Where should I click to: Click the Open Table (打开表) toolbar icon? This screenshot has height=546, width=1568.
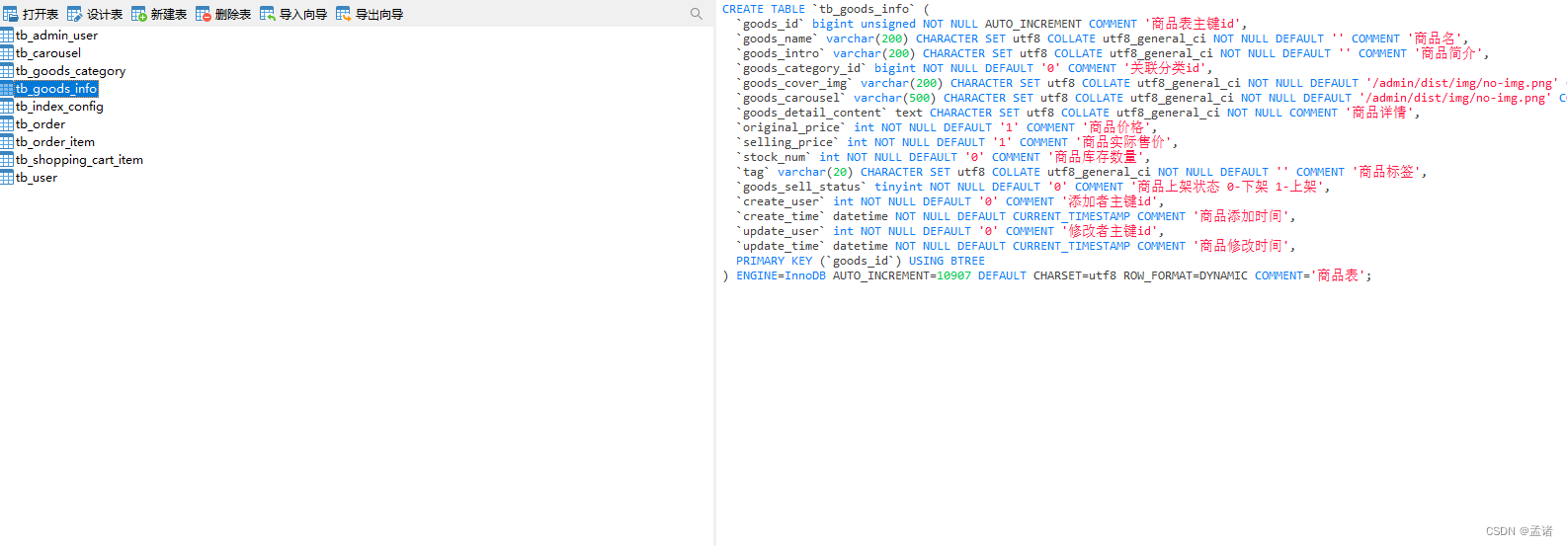tap(10, 14)
